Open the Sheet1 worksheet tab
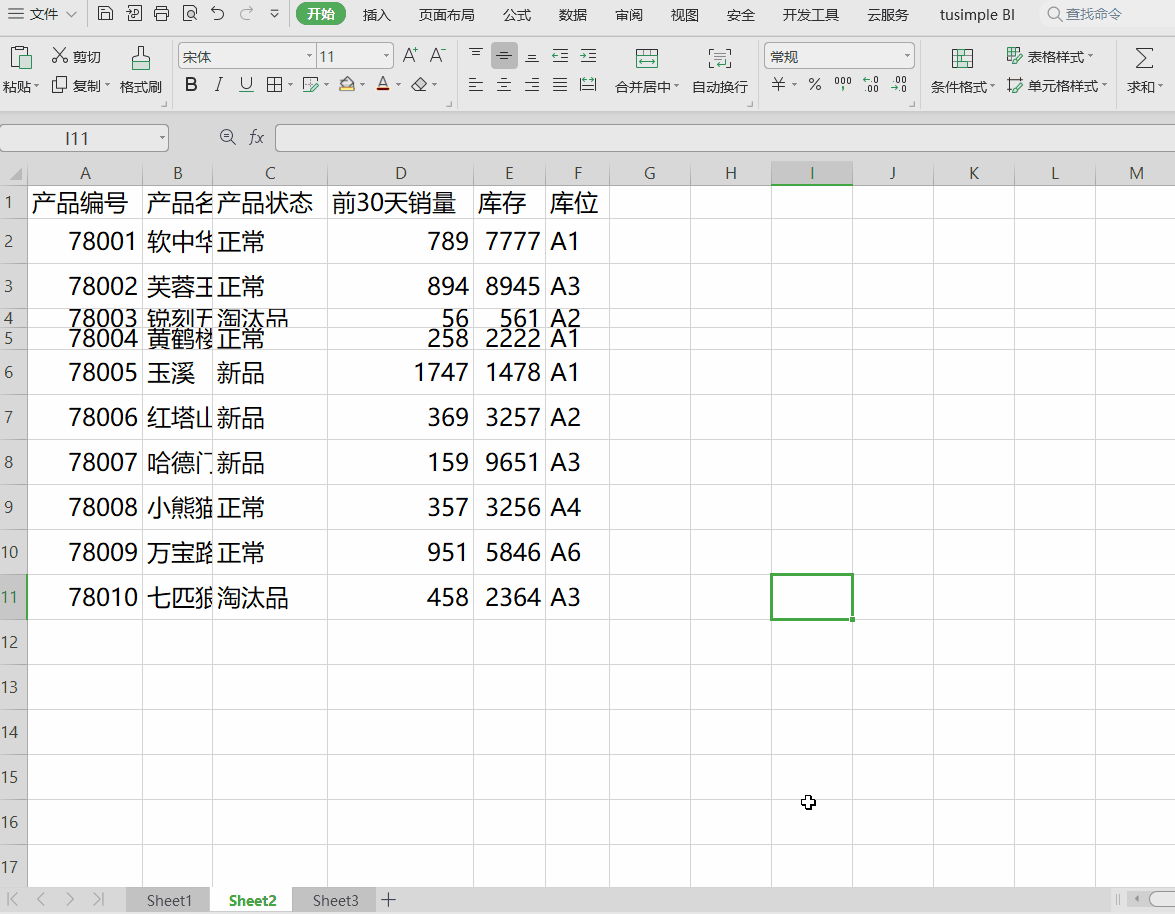Screen dimensions: 1175x914 coord(169,900)
